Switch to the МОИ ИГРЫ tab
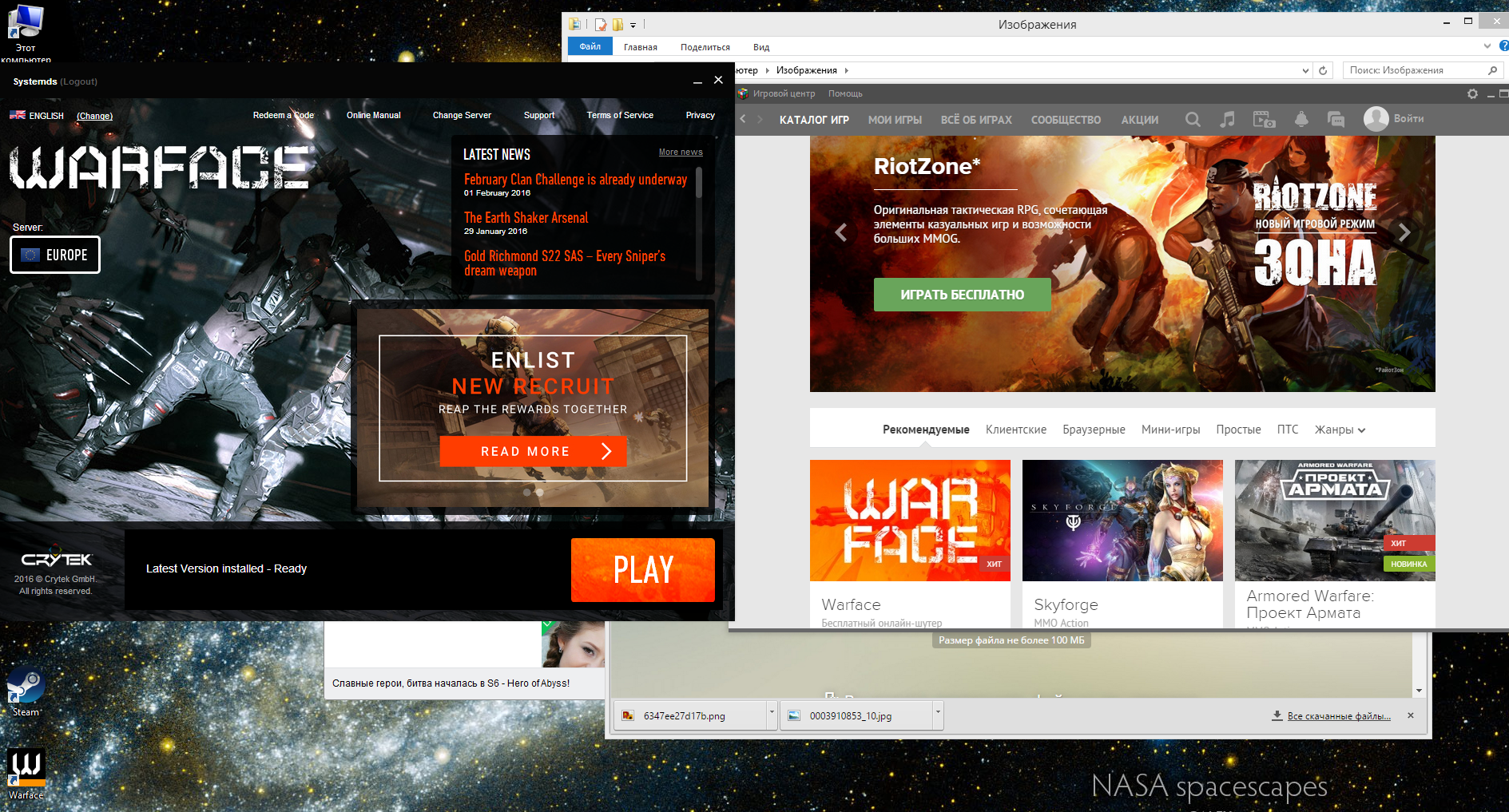 [895, 120]
